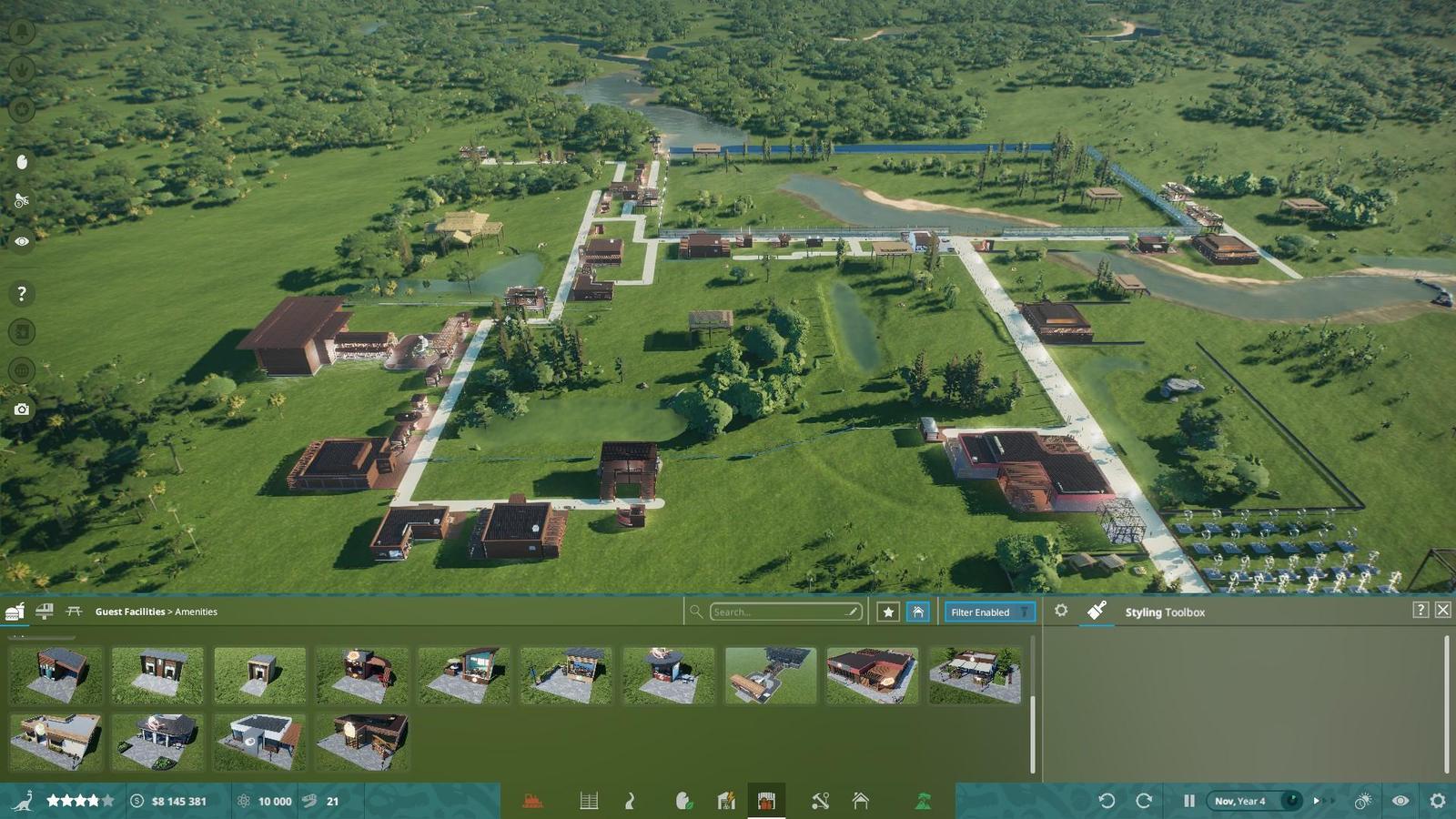Click the weather sun cloud icon

(1362, 801)
